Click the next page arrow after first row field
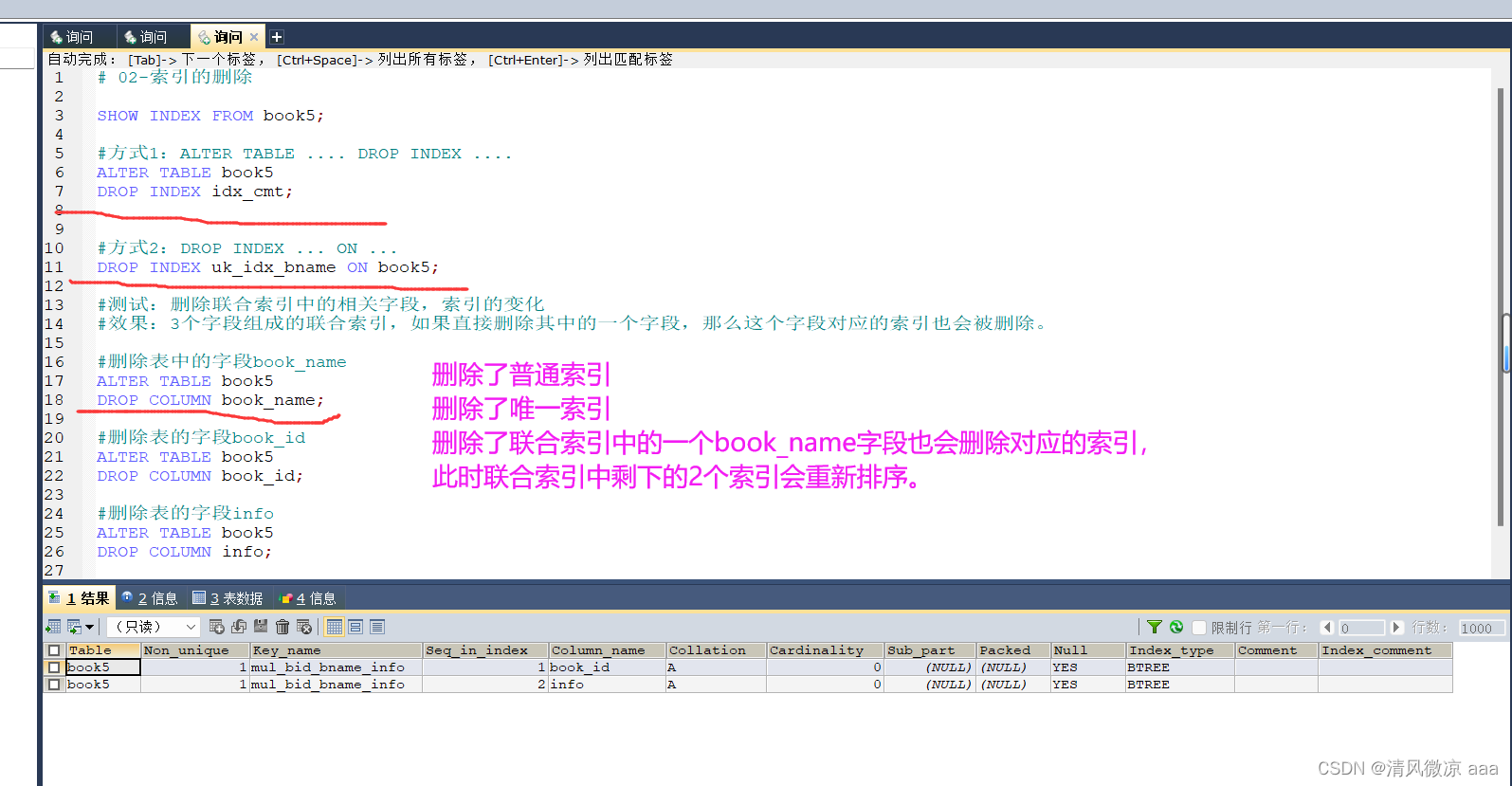1512x786 pixels. coord(1396,628)
